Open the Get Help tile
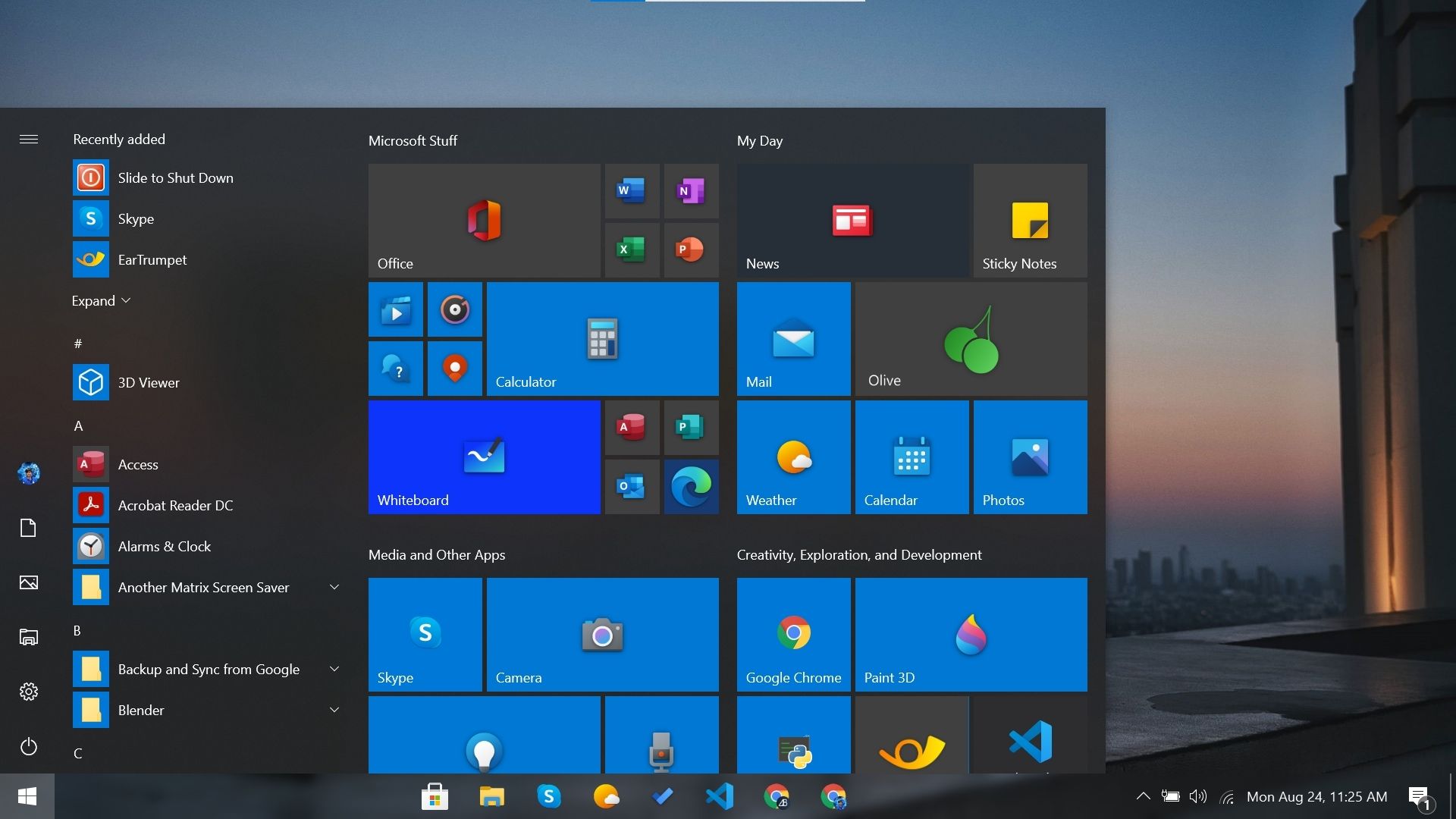 tap(395, 369)
